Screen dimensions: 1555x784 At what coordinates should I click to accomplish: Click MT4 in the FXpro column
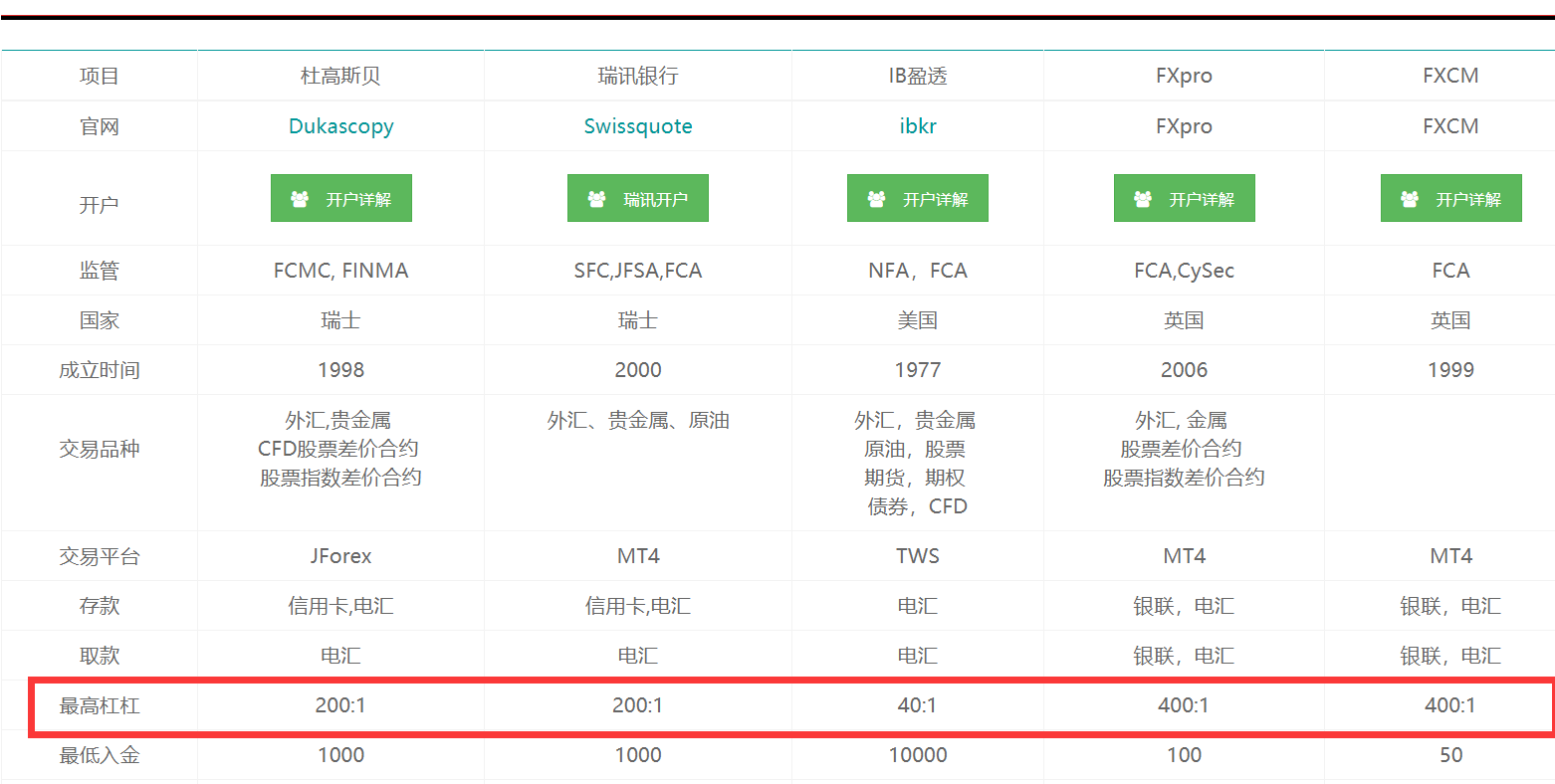click(1184, 556)
